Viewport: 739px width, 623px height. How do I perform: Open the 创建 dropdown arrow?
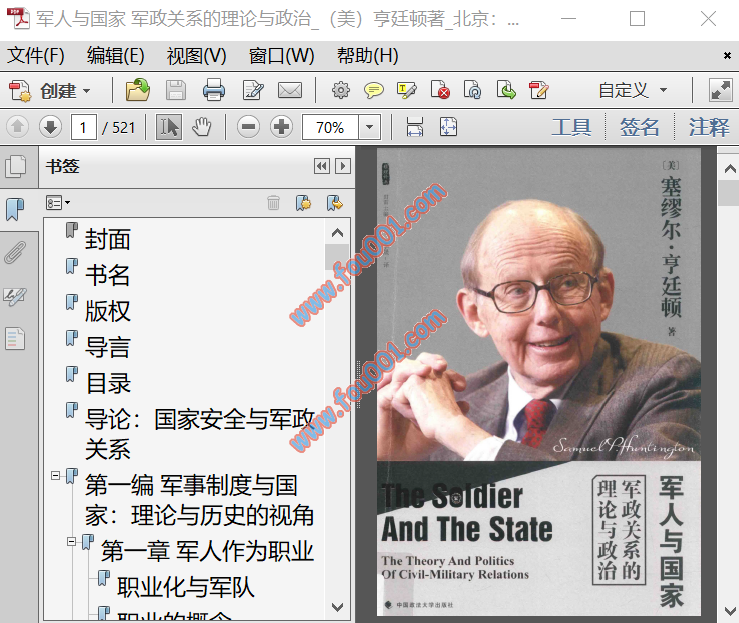86,90
